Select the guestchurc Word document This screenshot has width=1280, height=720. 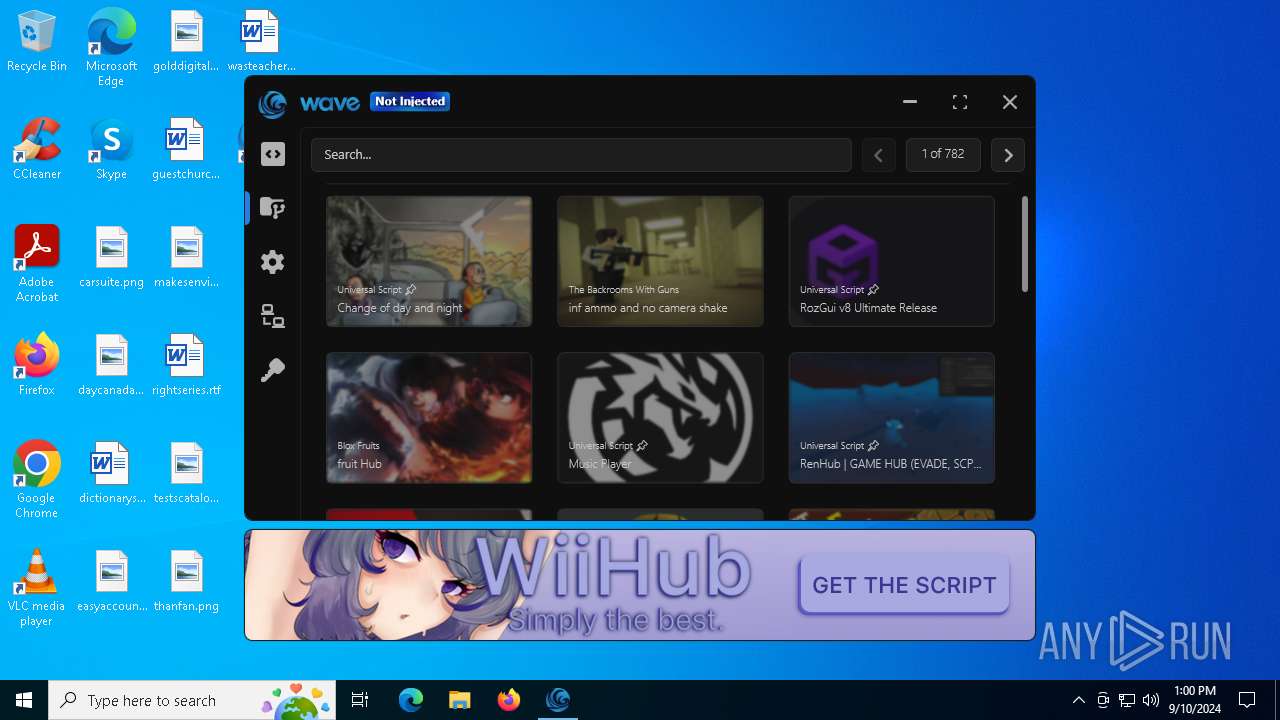pyautogui.click(x=186, y=149)
